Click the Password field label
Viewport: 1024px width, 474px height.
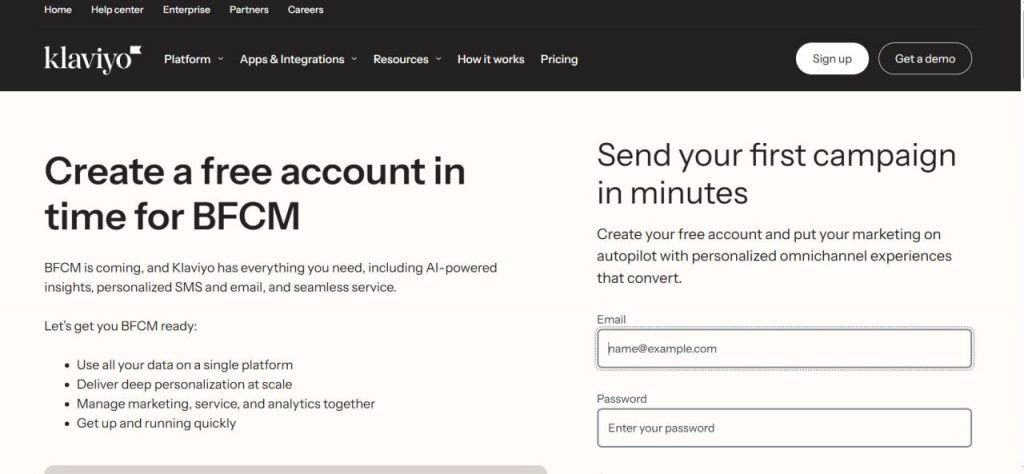click(x=621, y=399)
